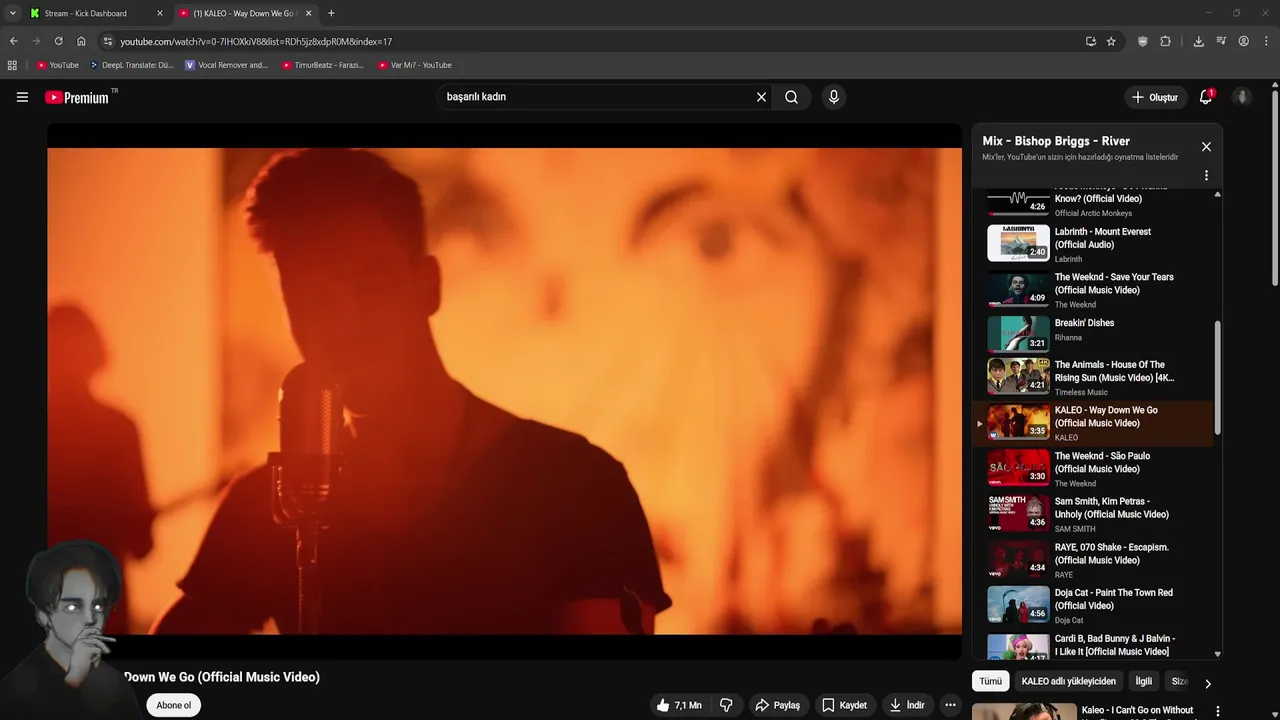The height and width of the screenshot is (720, 1280).
Task: Play Doja Cat - Paint The Town Red
Action: click(x=1092, y=605)
